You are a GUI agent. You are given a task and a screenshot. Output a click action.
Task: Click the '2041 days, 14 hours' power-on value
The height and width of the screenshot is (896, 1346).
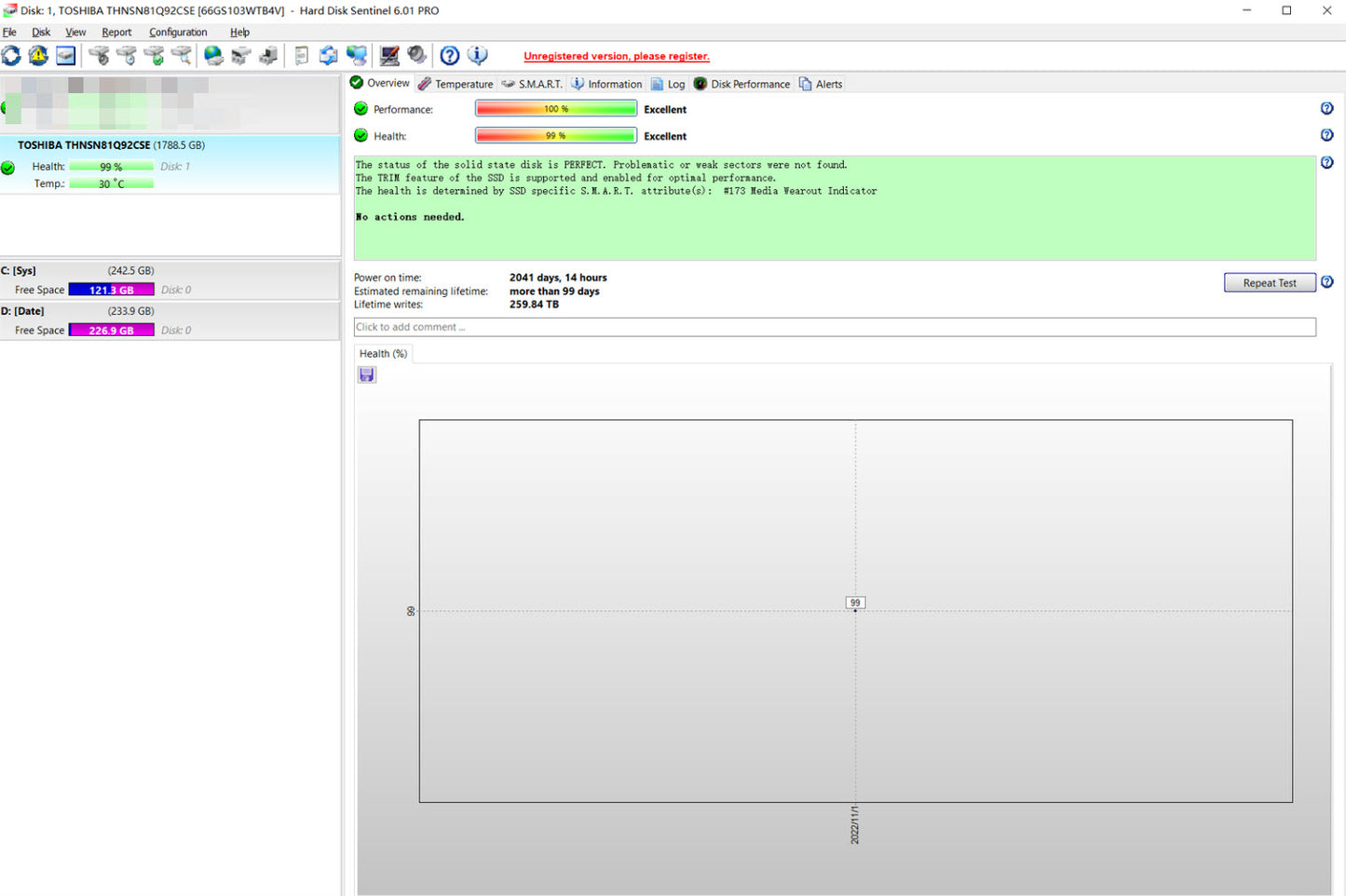pos(558,278)
